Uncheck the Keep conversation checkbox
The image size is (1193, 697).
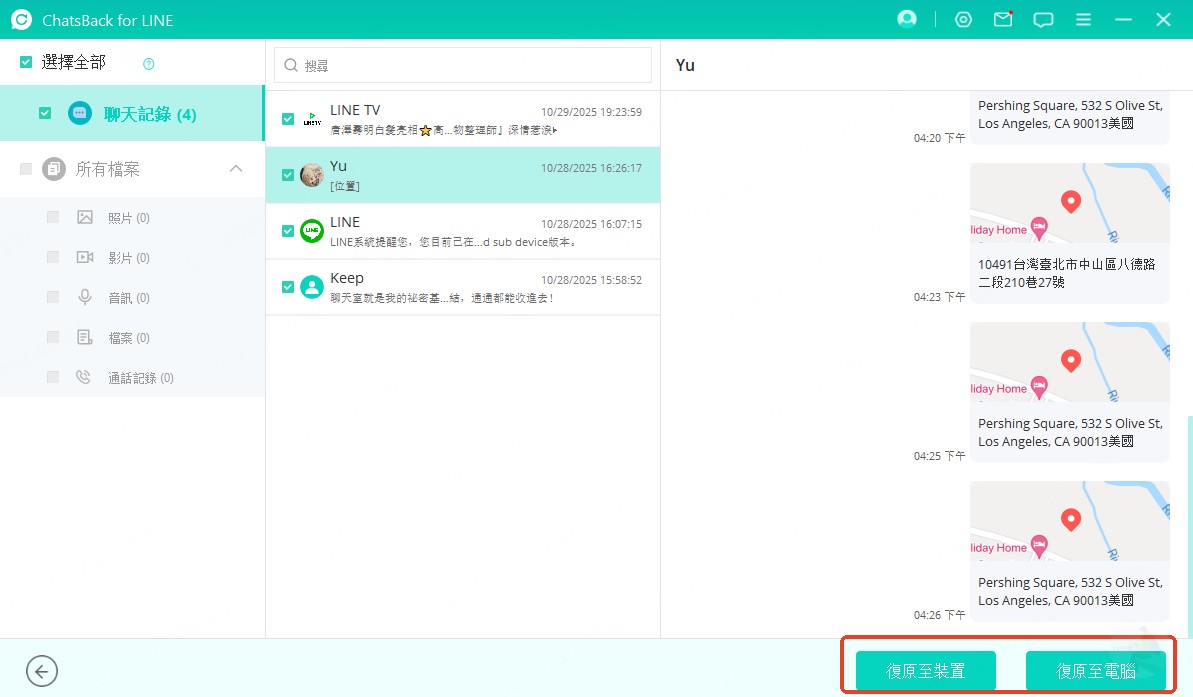click(x=288, y=287)
